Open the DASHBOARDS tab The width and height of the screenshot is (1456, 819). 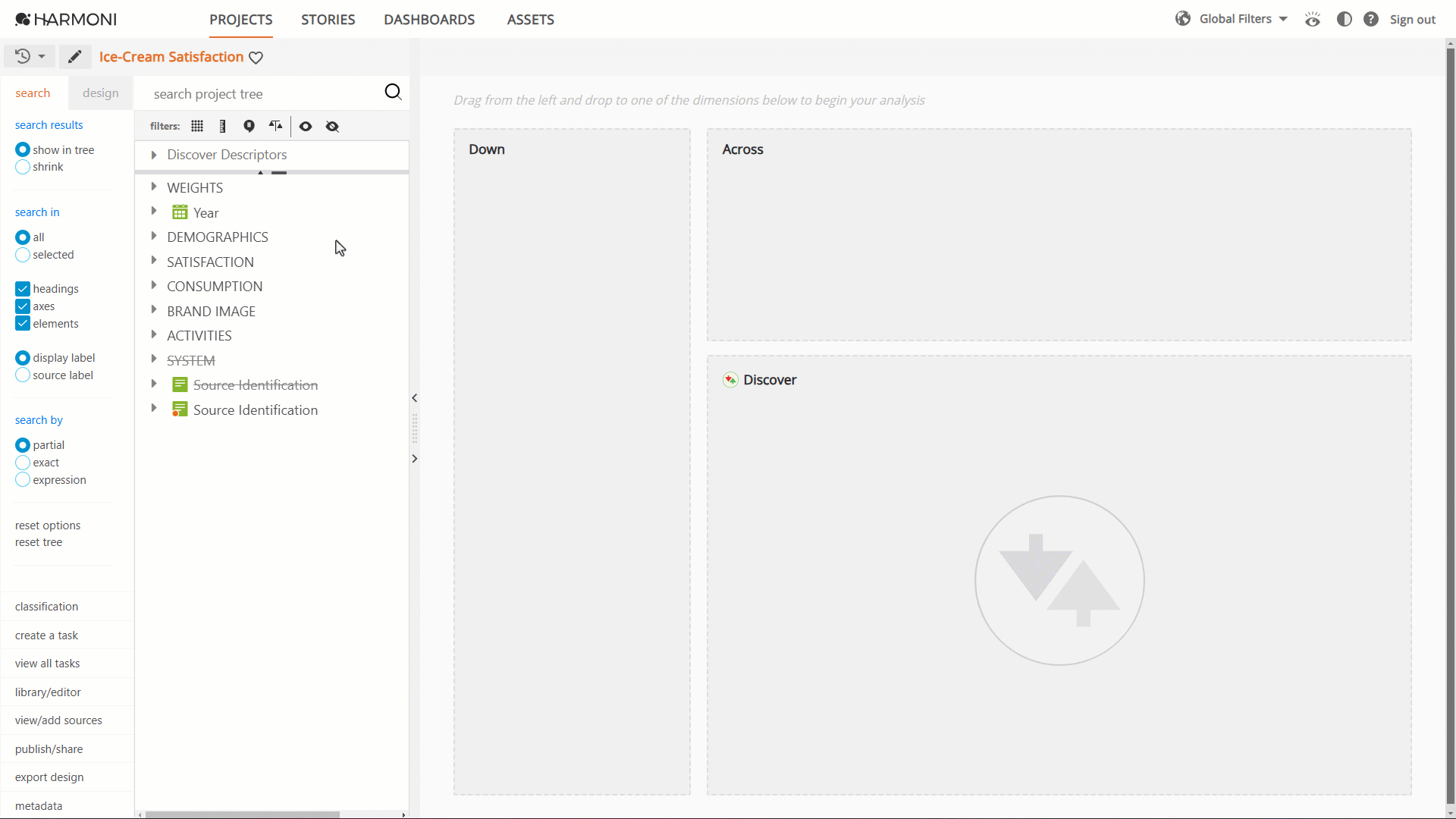[x=429, y=20]
